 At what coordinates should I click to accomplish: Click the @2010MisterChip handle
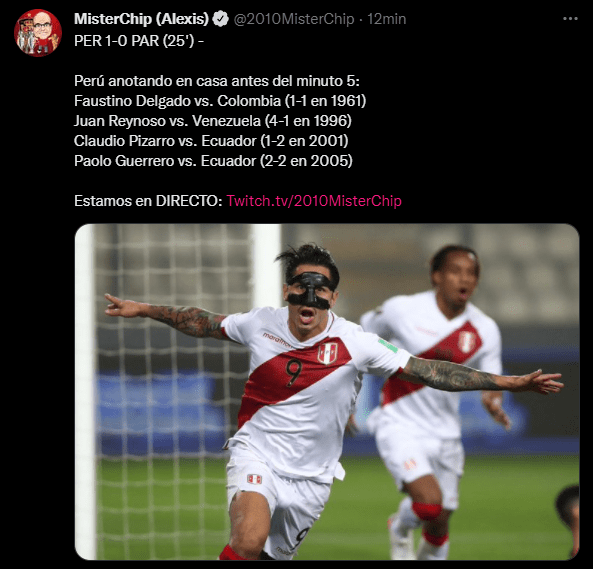coord(294,19)
